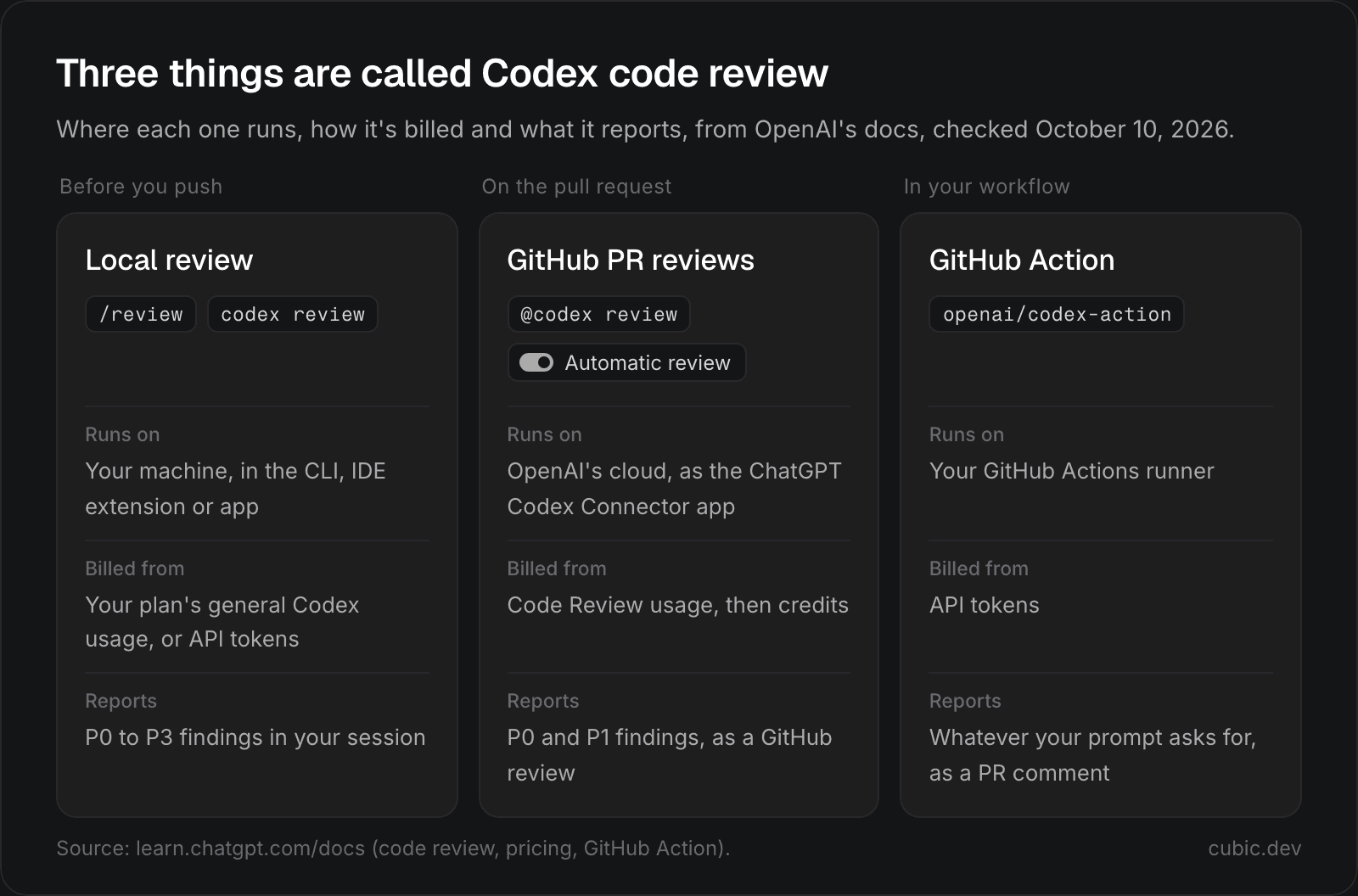Screen dimensions: 1358x896
Task: Click the In your workflow label
Action: coord(986,187)
